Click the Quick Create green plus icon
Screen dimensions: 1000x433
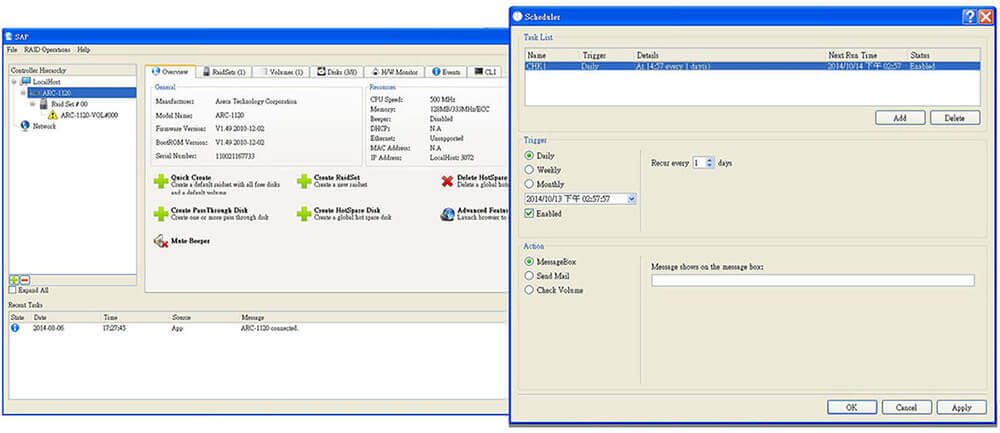click(161, 181)
